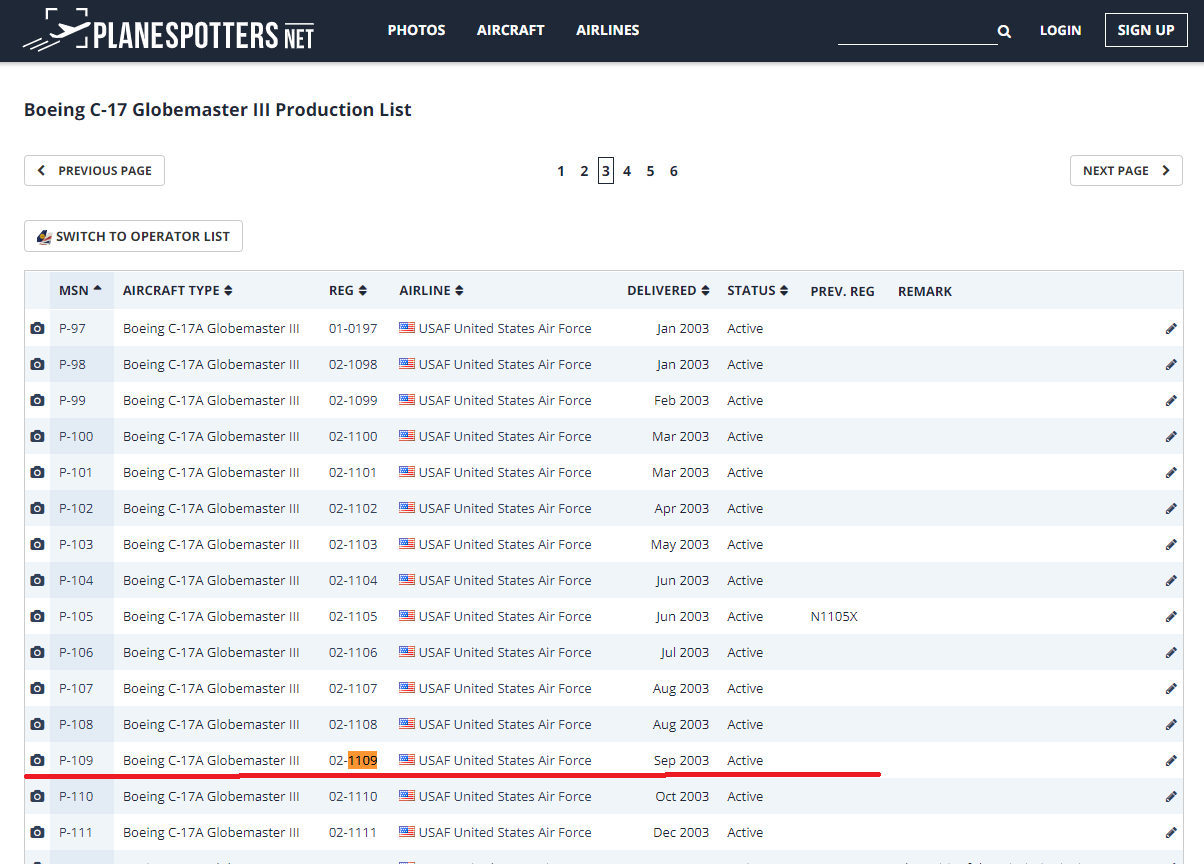Open camera photos icon for MSN P-108

[37, 724]
